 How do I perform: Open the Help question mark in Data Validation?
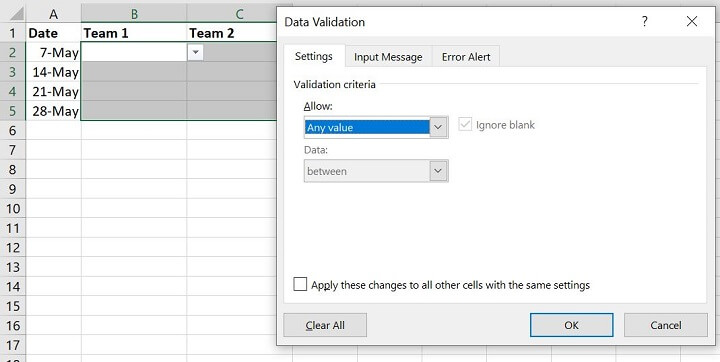[645, 21]
